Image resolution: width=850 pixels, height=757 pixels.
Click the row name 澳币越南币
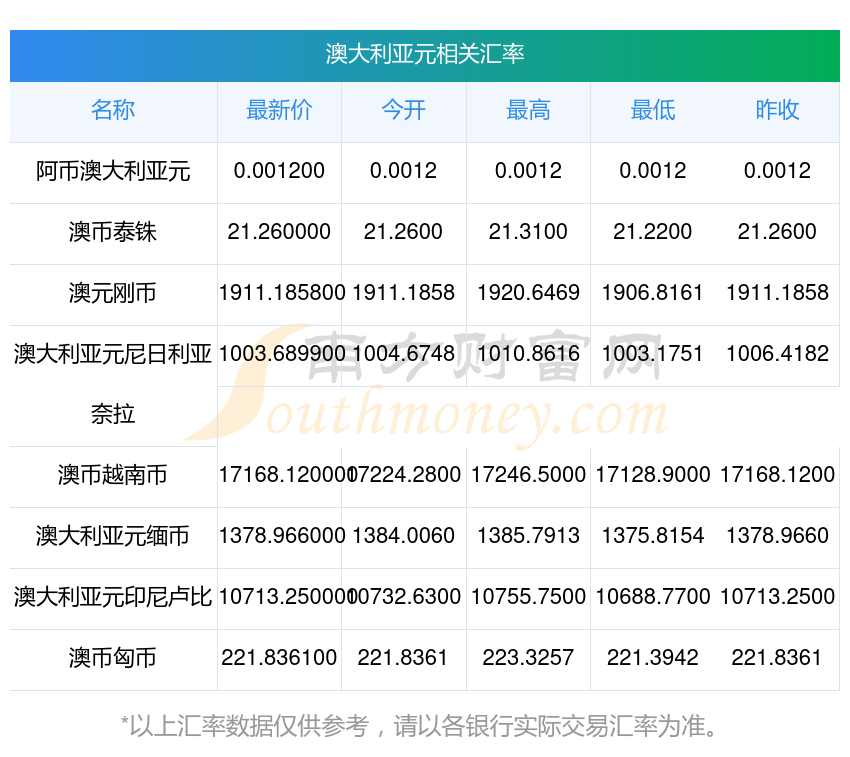point(113,476)
